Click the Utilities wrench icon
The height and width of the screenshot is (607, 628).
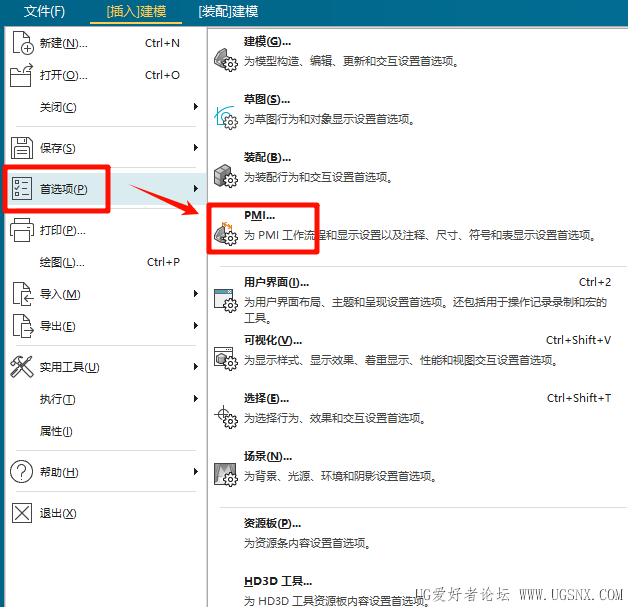[22, 367]
